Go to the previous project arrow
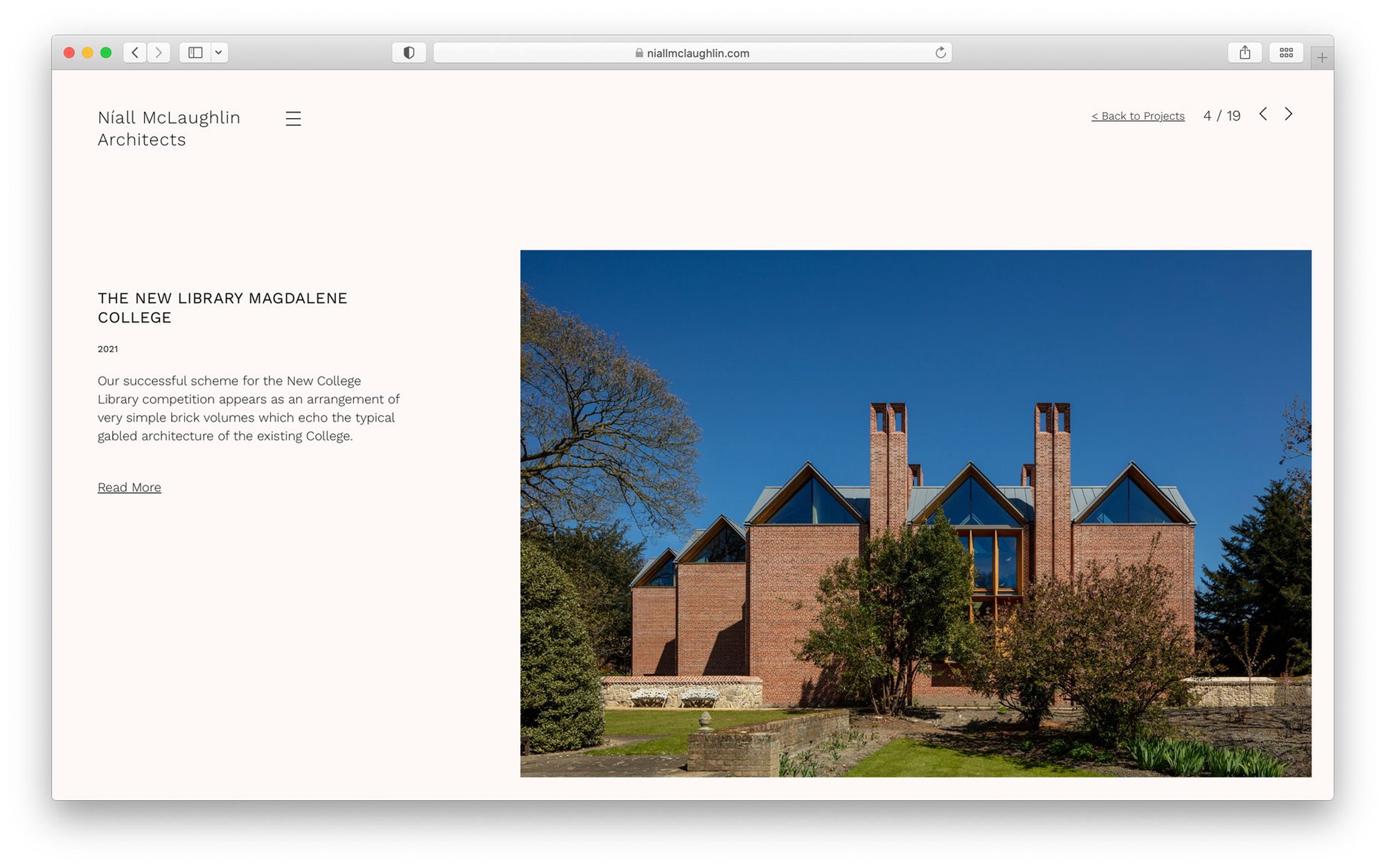Image resolution: width=1385 pixels, height=868 pixels. point(1263,114)
